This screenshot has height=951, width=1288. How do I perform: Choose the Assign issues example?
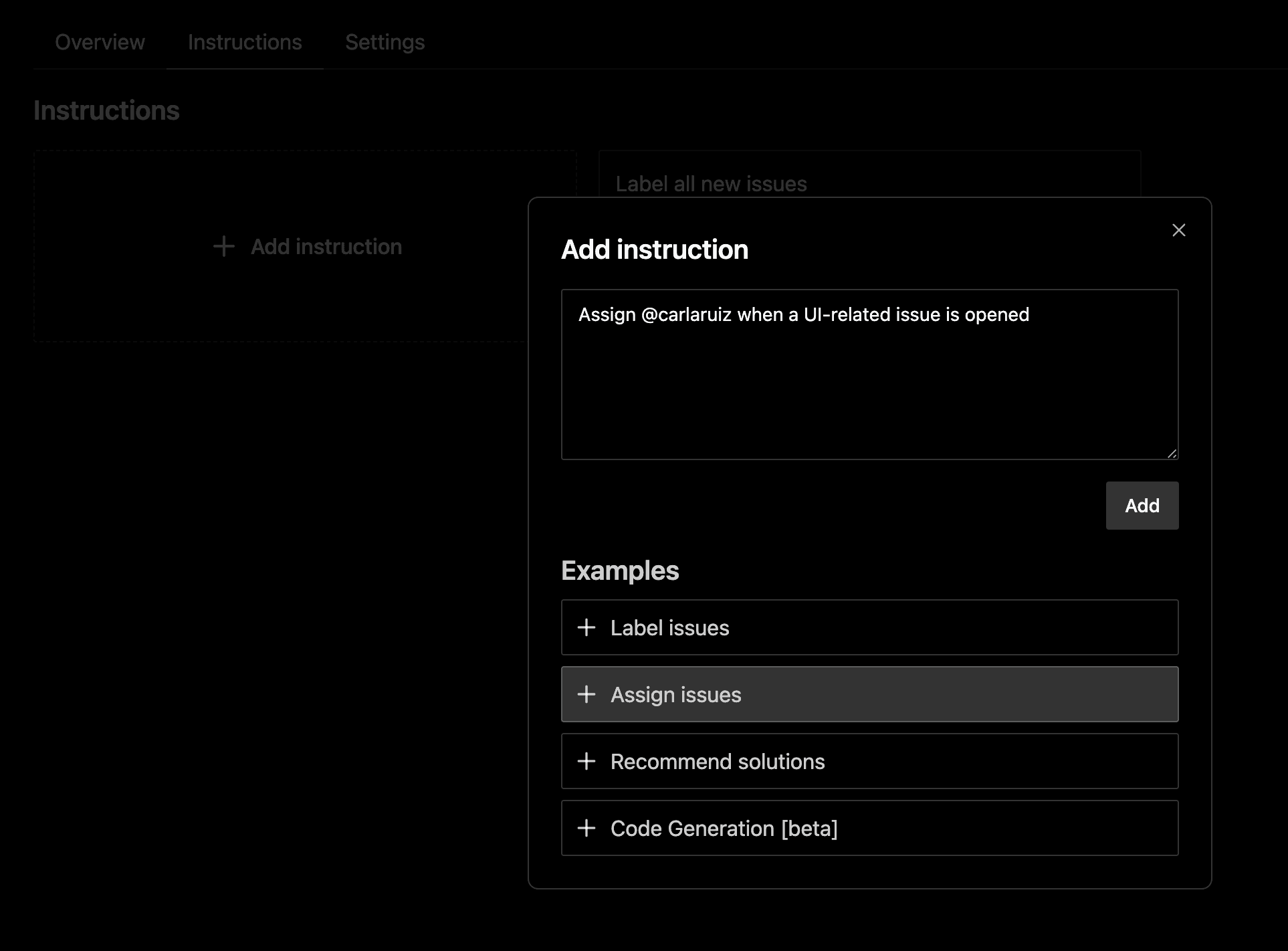[x=869, y=694]
